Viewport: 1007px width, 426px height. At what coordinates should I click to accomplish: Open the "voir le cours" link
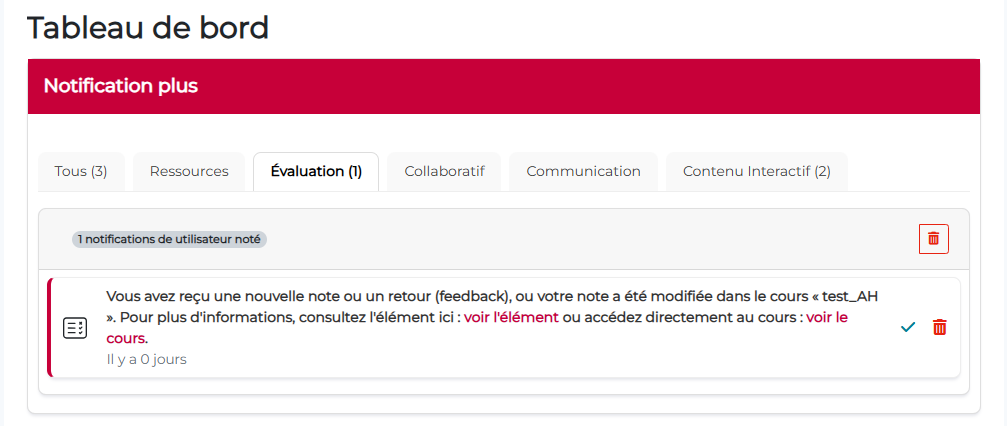click(x=826, y=317)
